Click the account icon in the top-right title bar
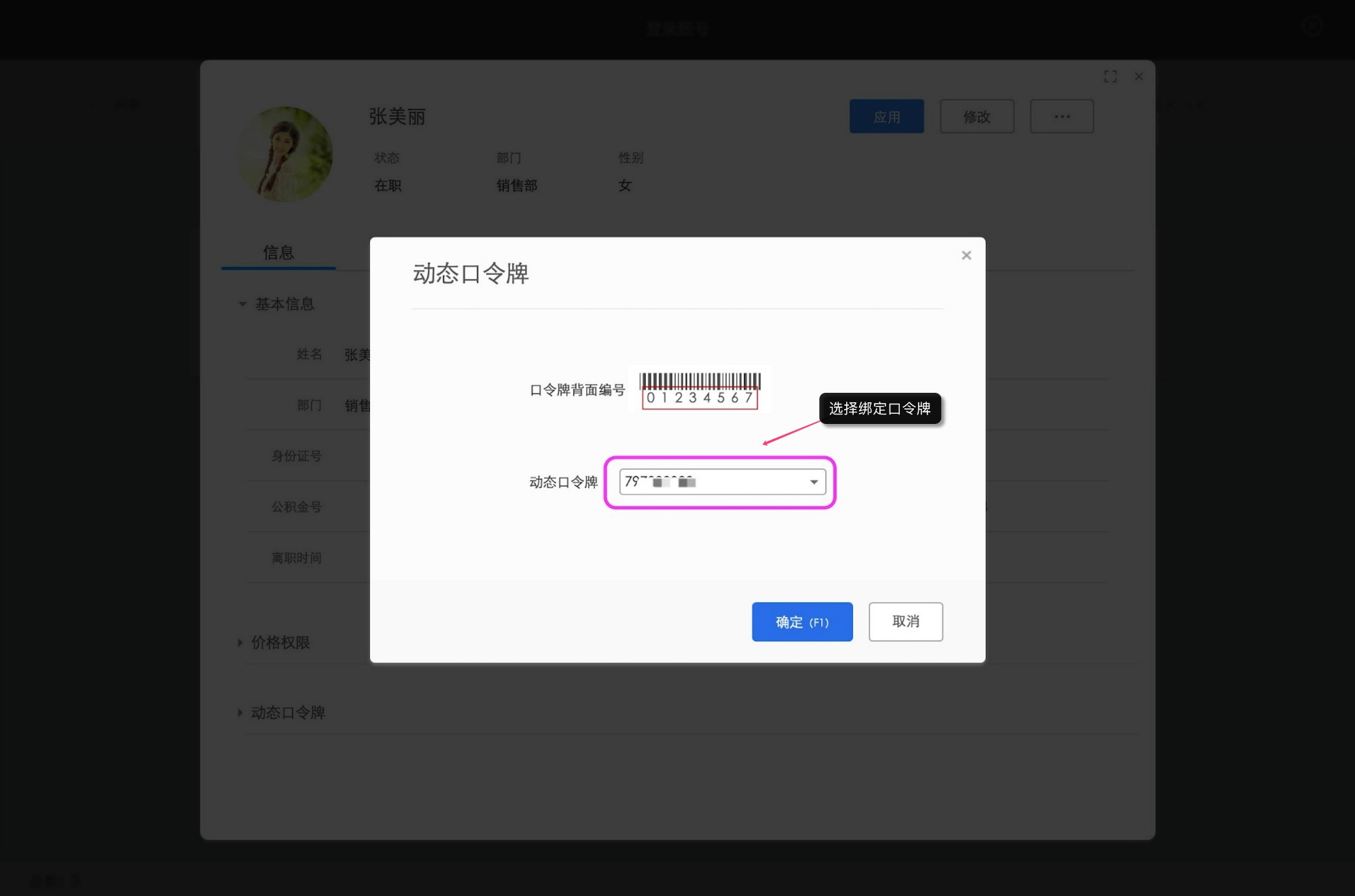 [1312, 27]
